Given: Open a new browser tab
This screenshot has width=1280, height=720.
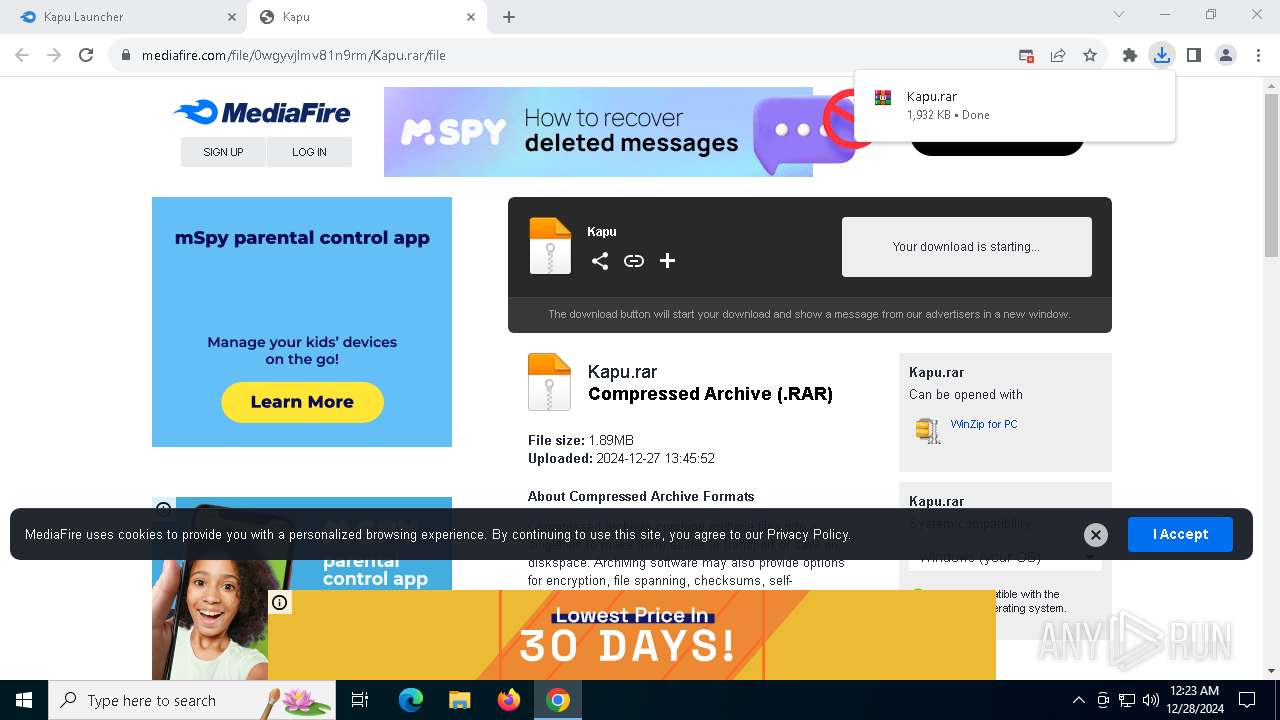Looking at the screenshot, I should pos(509,17).
